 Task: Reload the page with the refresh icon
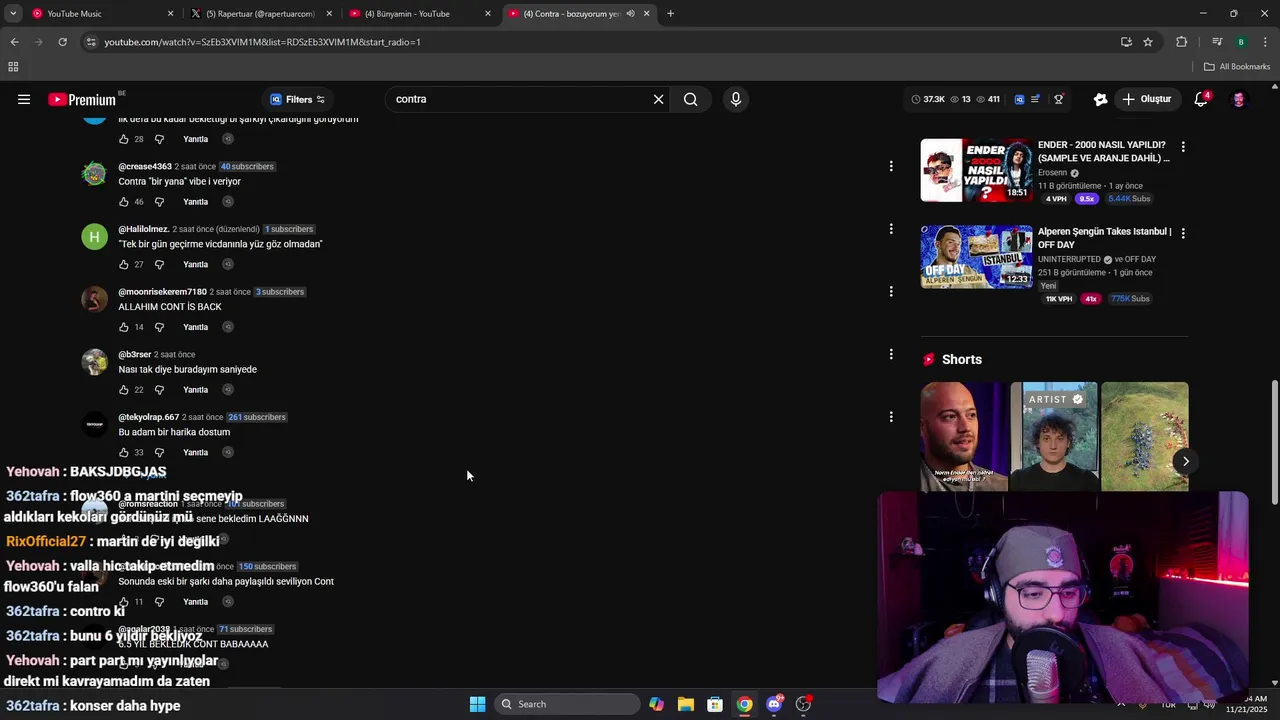tap(62, 42)
